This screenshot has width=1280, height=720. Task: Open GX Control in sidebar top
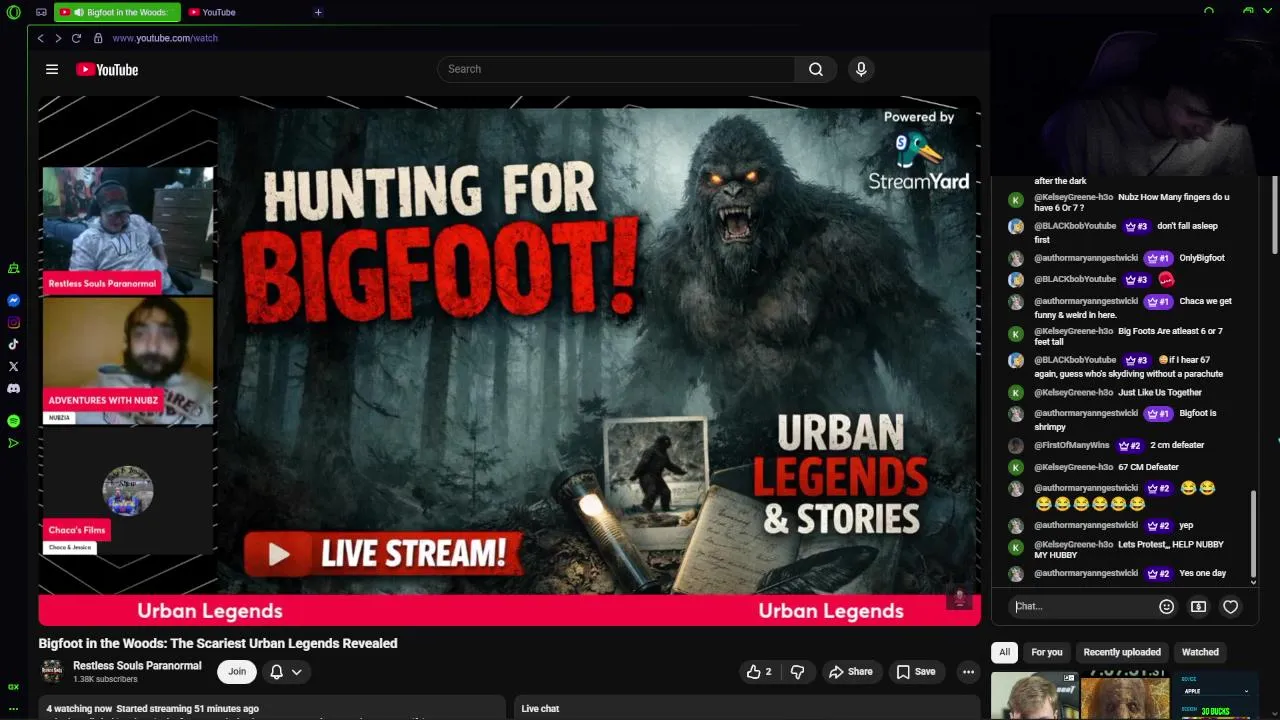[14, 268]
